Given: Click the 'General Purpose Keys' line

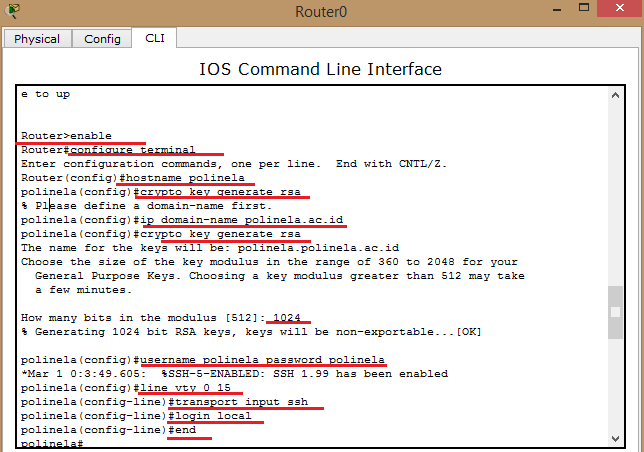Looking at the screenshot, I should (280, 276).
